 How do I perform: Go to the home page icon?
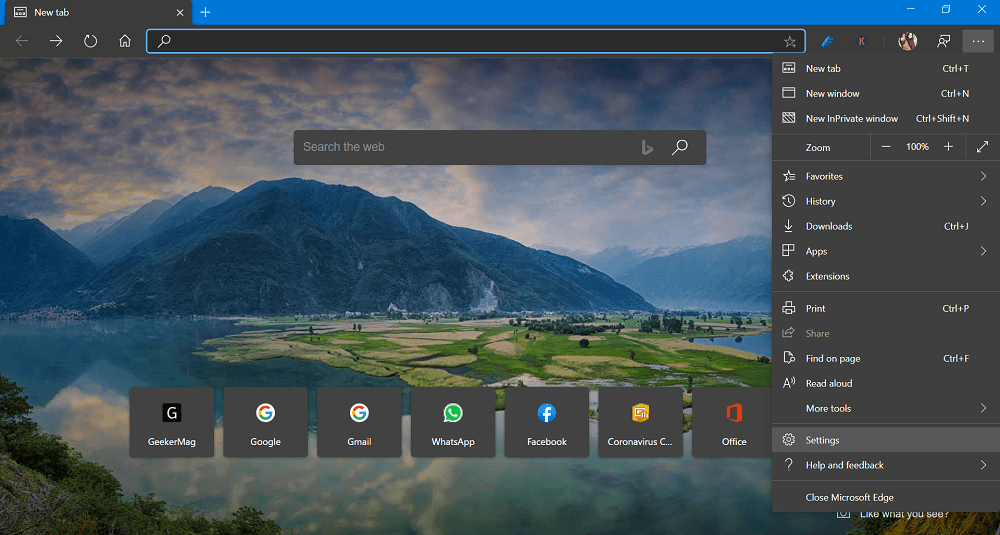[125, 41]
